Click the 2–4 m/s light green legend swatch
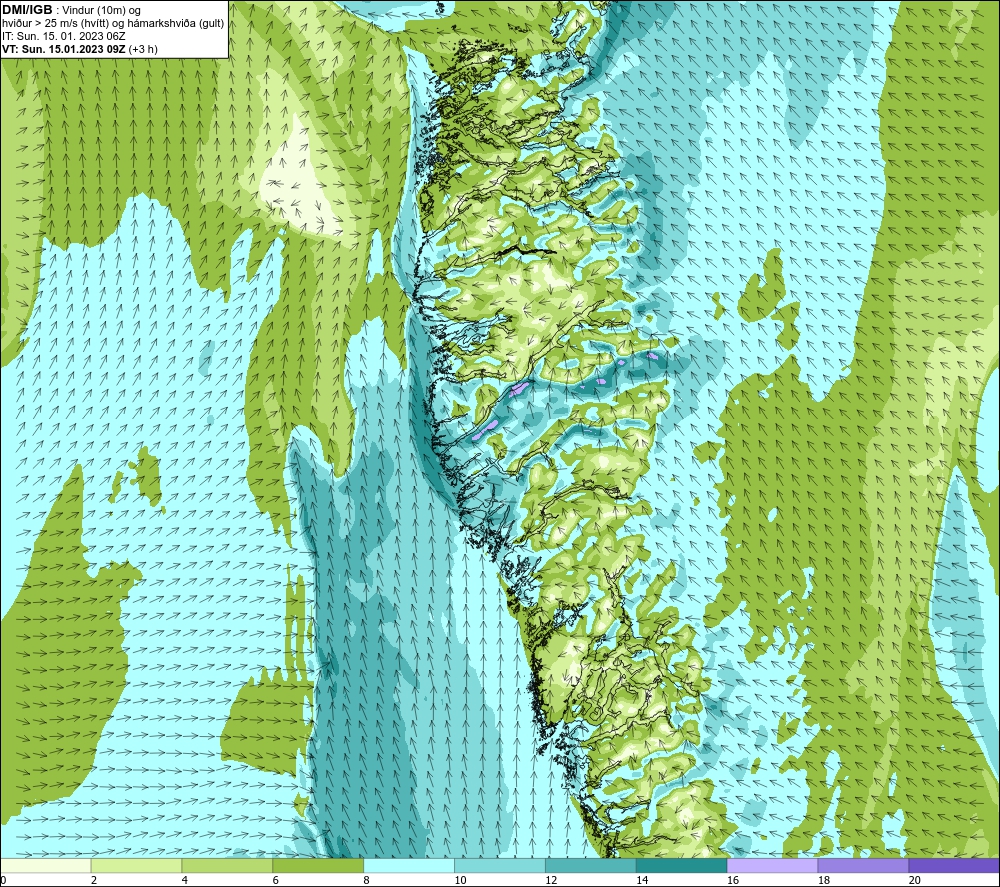The image size is (1000, 887). 136,865
